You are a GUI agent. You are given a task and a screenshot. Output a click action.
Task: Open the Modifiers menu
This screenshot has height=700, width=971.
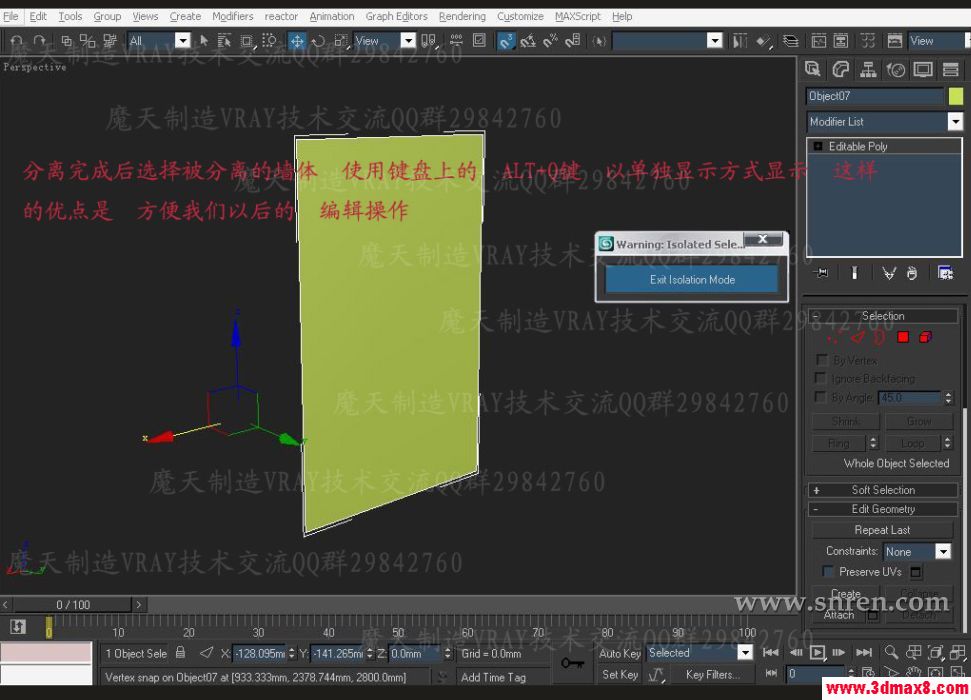[x=232, y=15]
